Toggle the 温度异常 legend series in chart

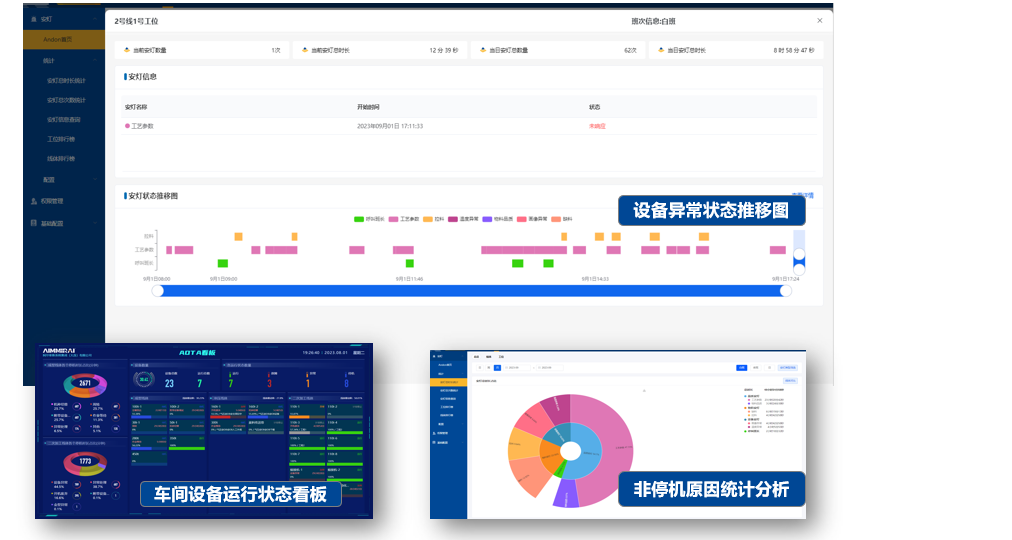pos(453,219)
